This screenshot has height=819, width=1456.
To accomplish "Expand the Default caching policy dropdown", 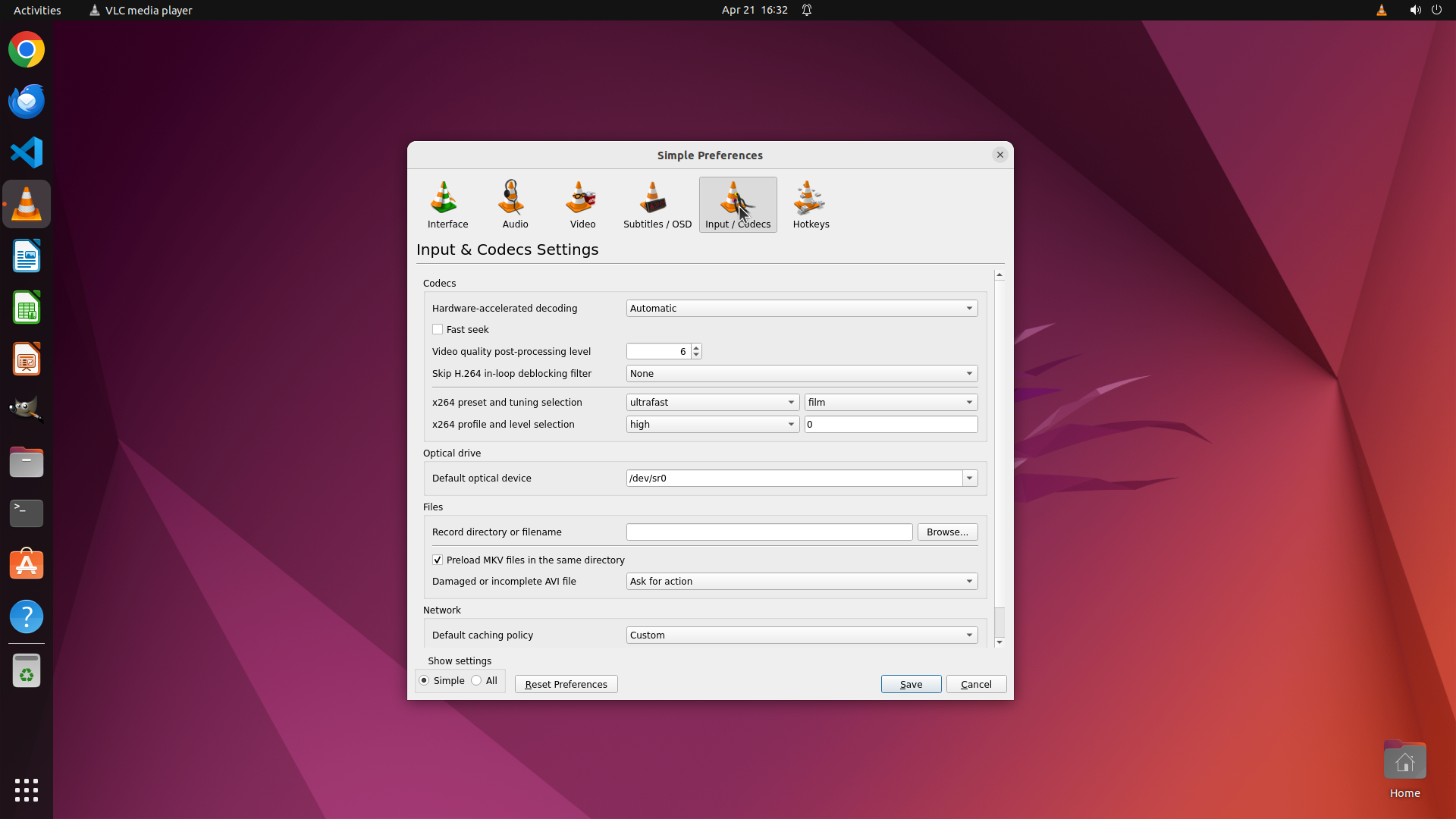I will pos(802,635).
